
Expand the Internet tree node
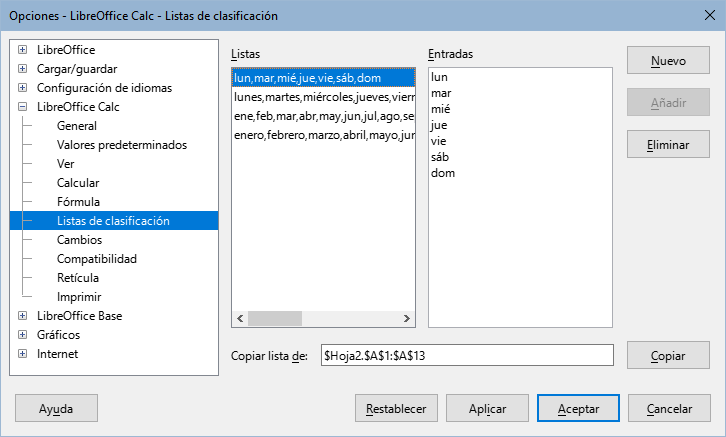click(23, 354)
